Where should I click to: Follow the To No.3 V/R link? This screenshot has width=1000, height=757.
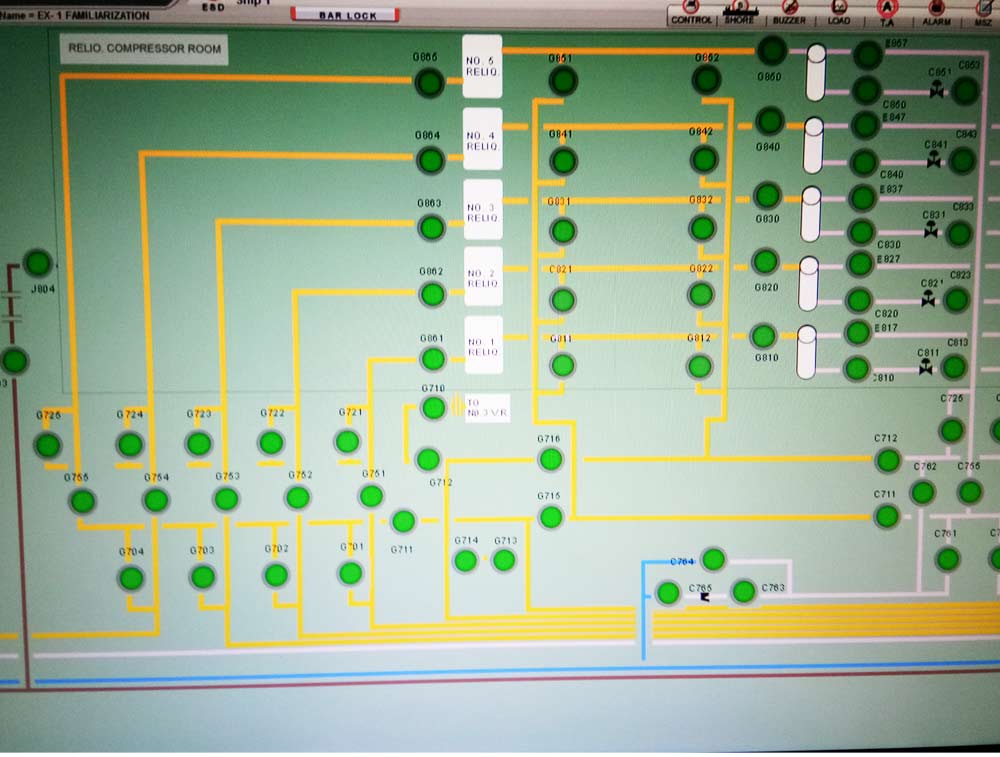[x=487, y=408]
